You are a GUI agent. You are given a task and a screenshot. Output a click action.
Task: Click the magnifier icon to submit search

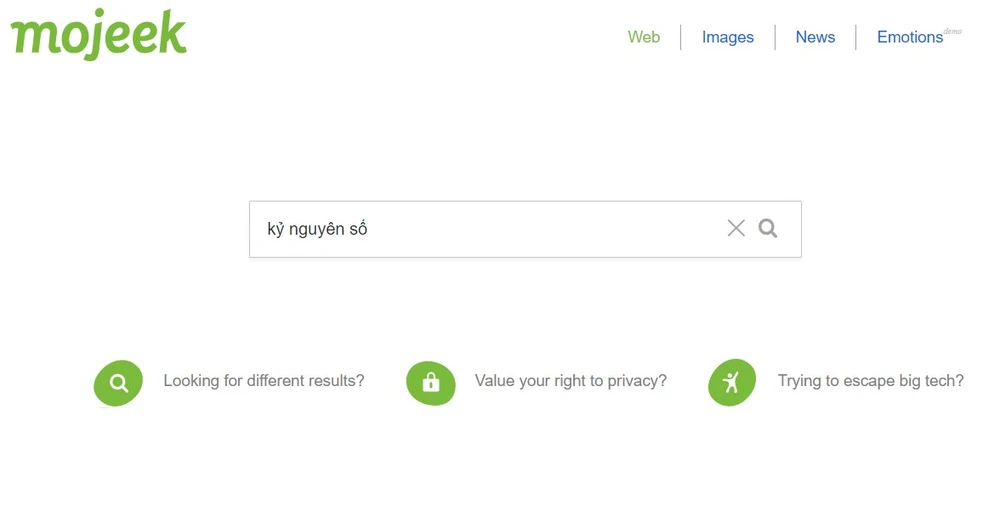768,228
